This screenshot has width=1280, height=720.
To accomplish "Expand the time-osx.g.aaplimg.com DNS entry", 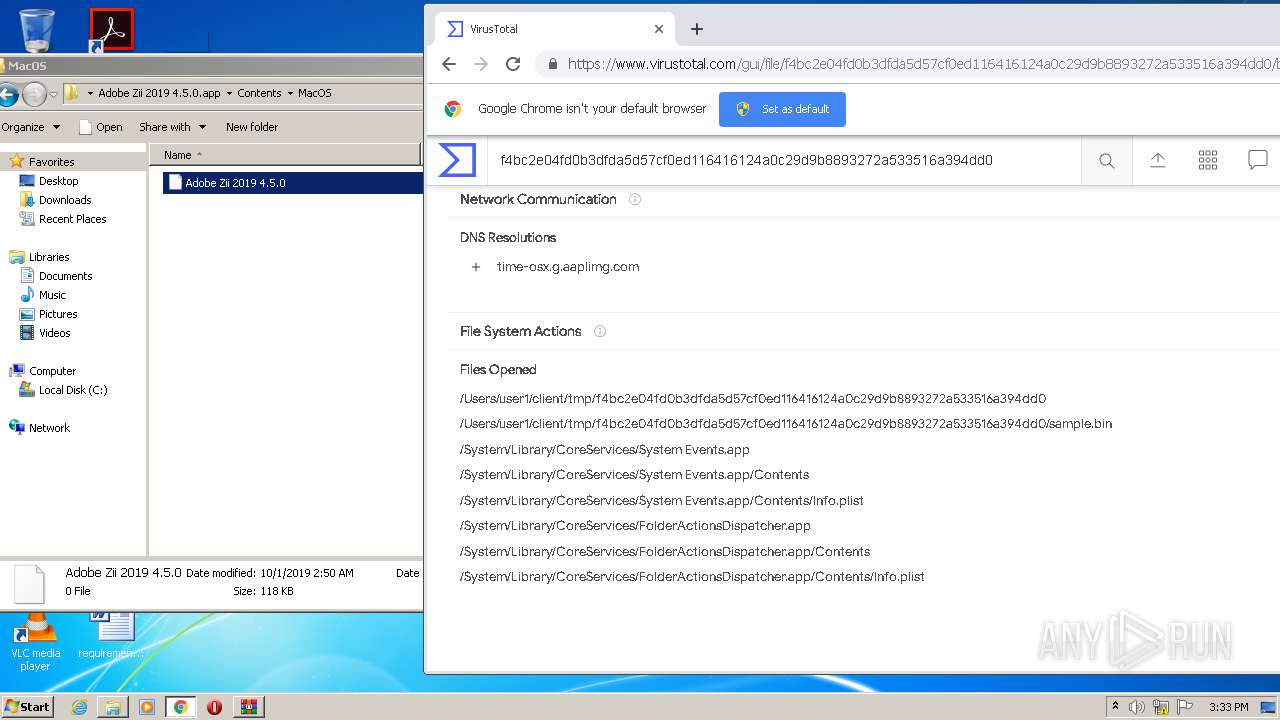I will pyautogui.click(x=476, y=267).
